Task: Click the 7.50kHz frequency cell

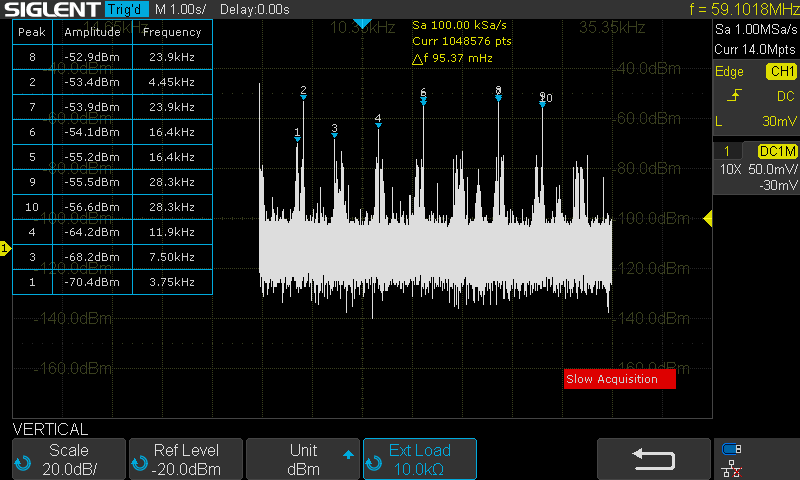Action: (172, 257)
